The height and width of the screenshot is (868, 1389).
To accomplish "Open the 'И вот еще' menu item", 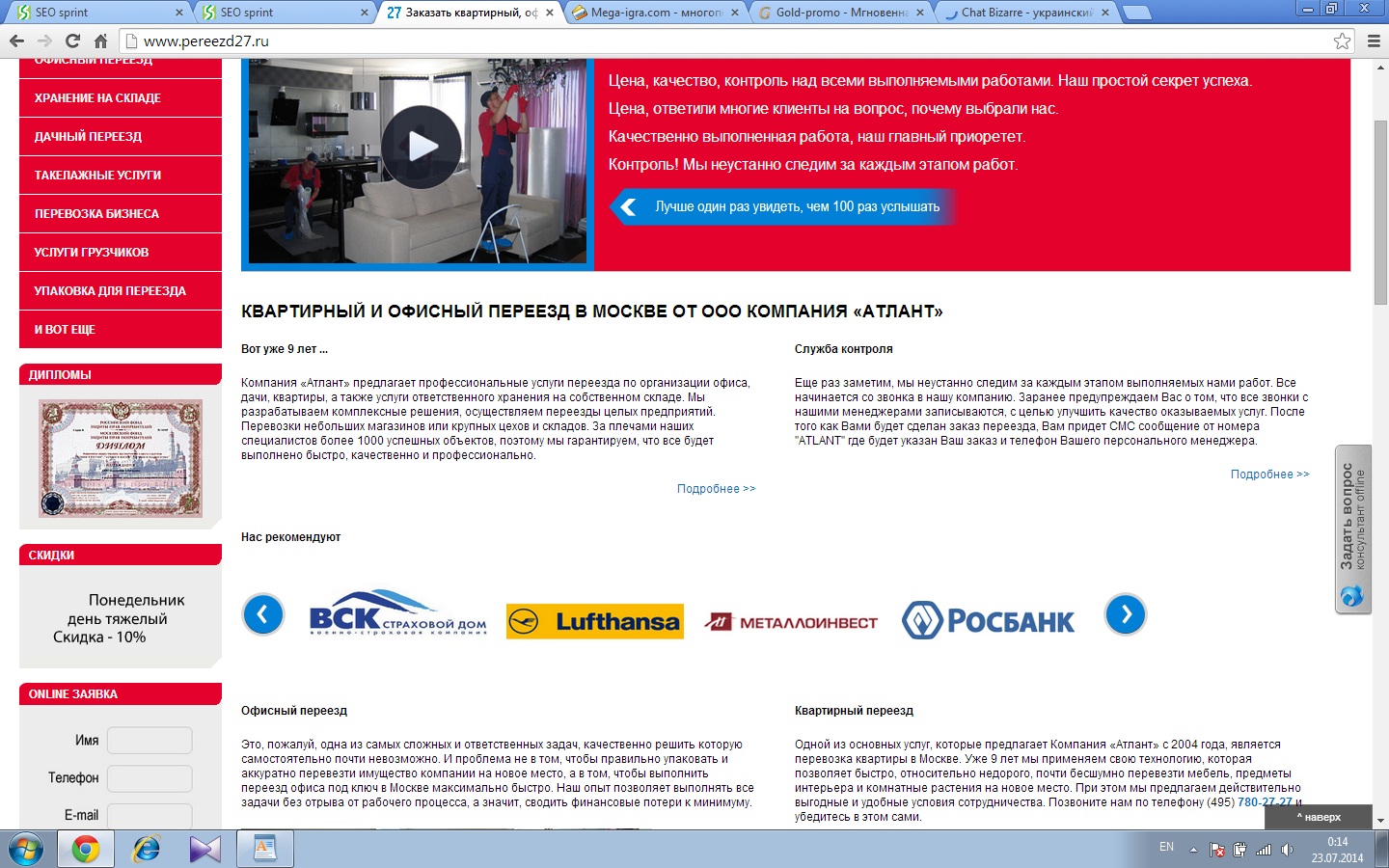I will click(121, 330).
